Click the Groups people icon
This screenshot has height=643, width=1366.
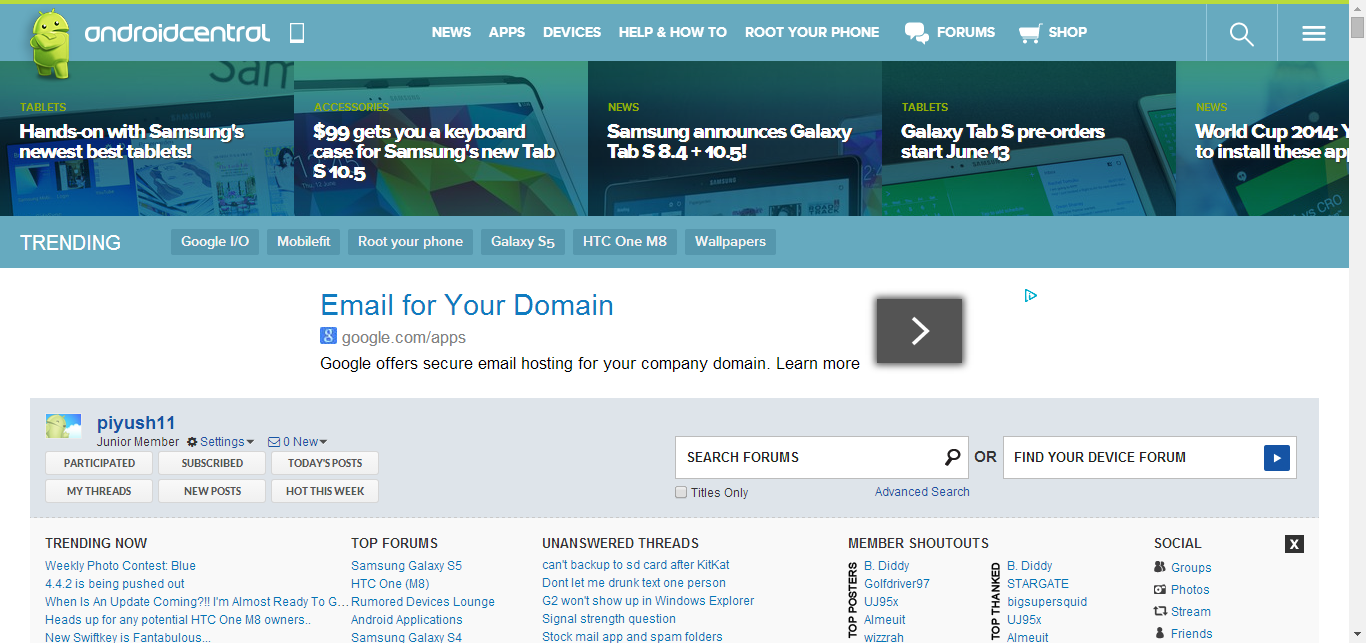pos(1160,567)
